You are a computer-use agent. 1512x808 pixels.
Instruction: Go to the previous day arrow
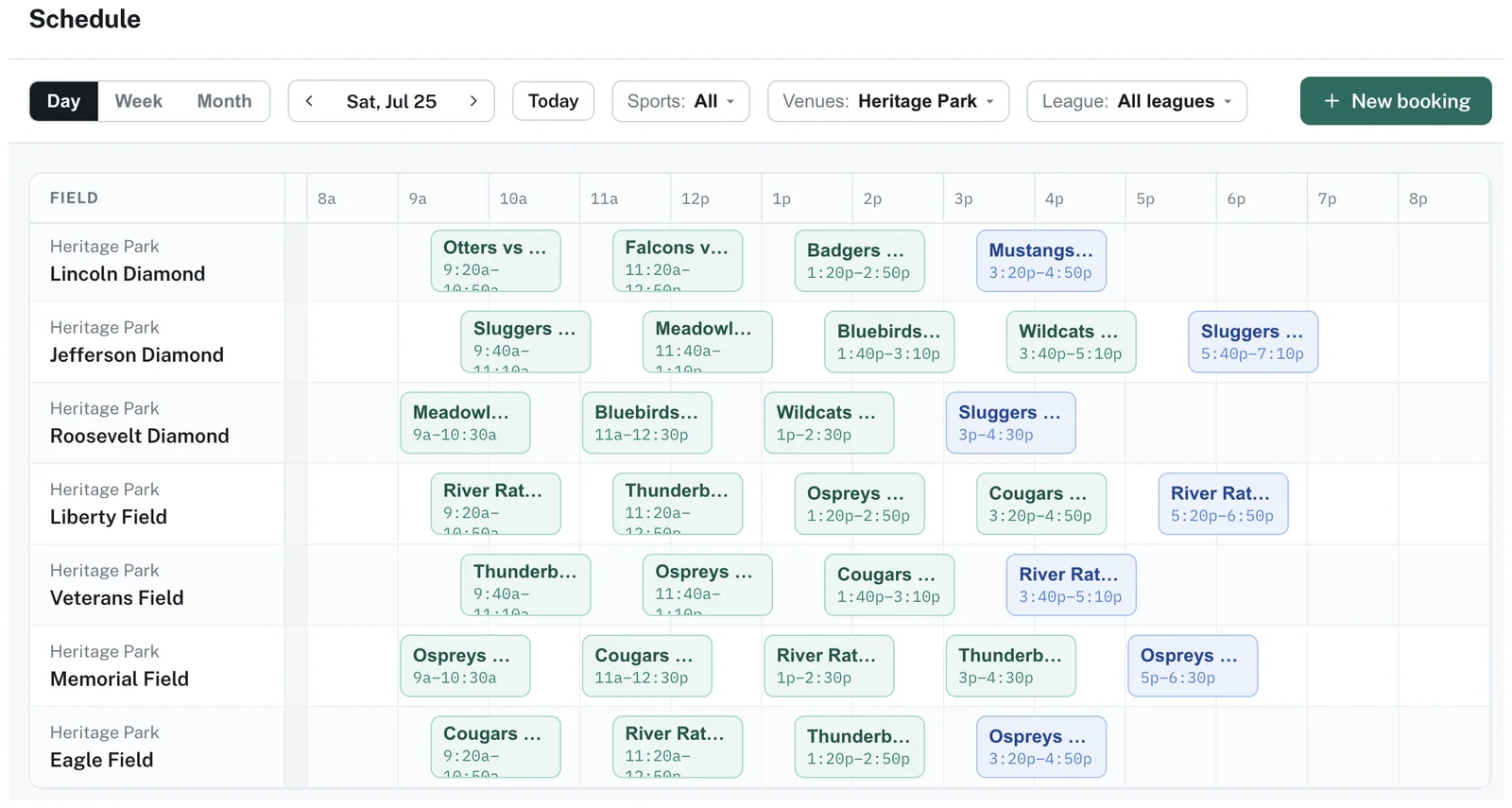point(309,101)
